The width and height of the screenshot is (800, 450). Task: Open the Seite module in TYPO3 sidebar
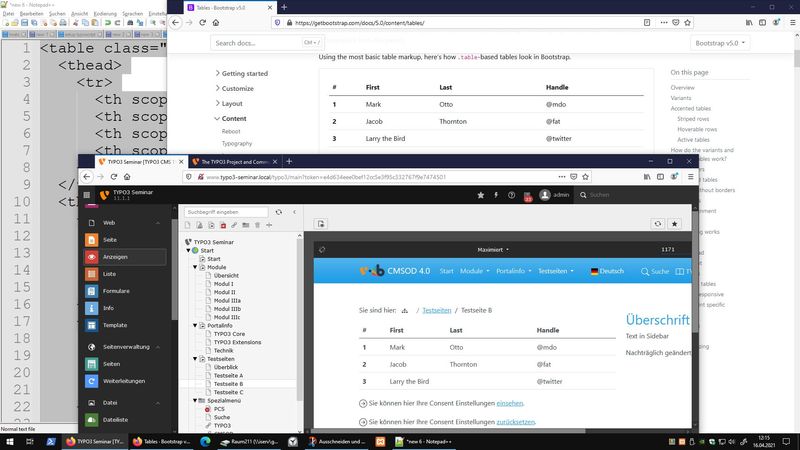125,240
